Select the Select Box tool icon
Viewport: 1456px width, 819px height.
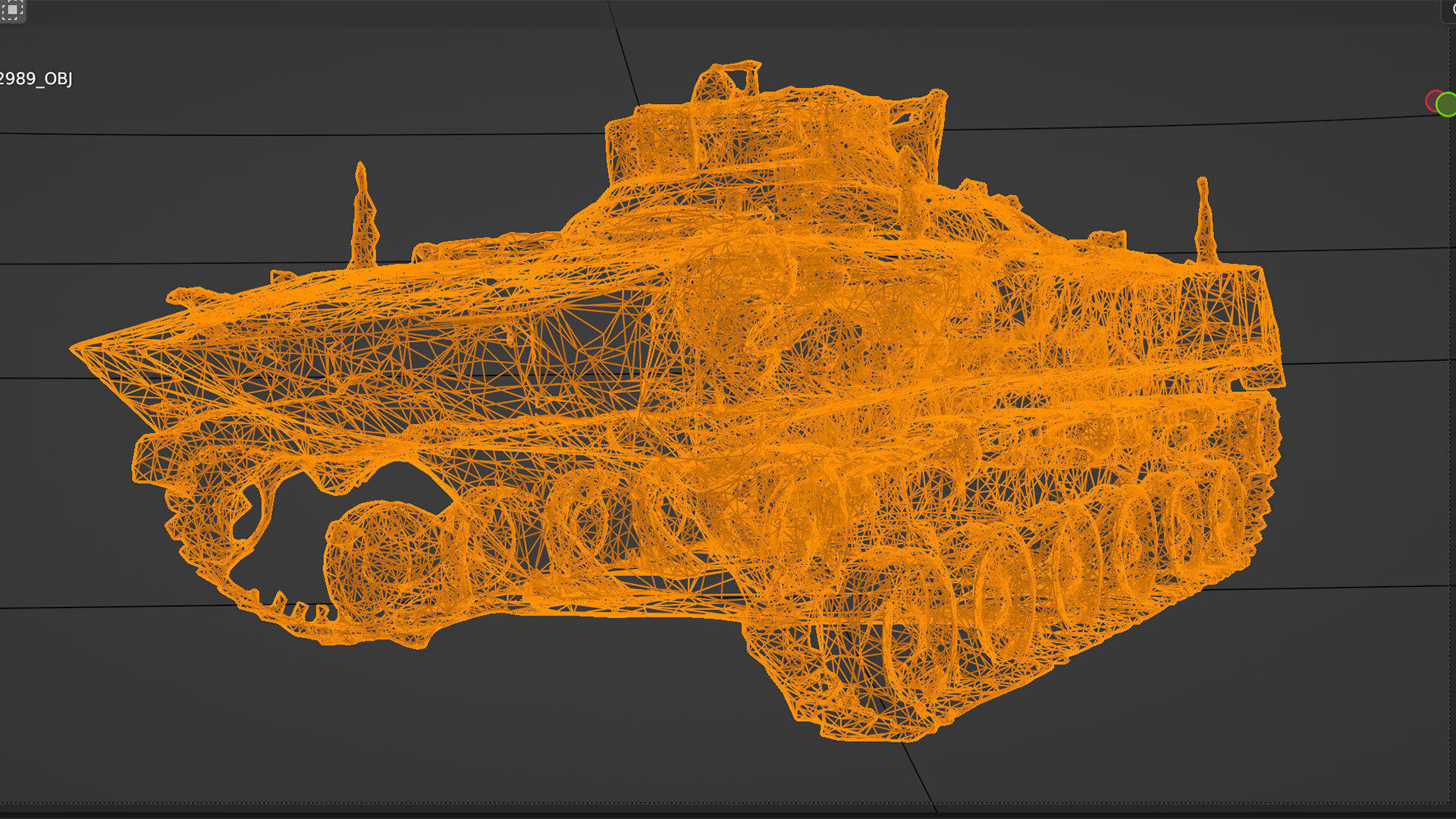(11, 10)
